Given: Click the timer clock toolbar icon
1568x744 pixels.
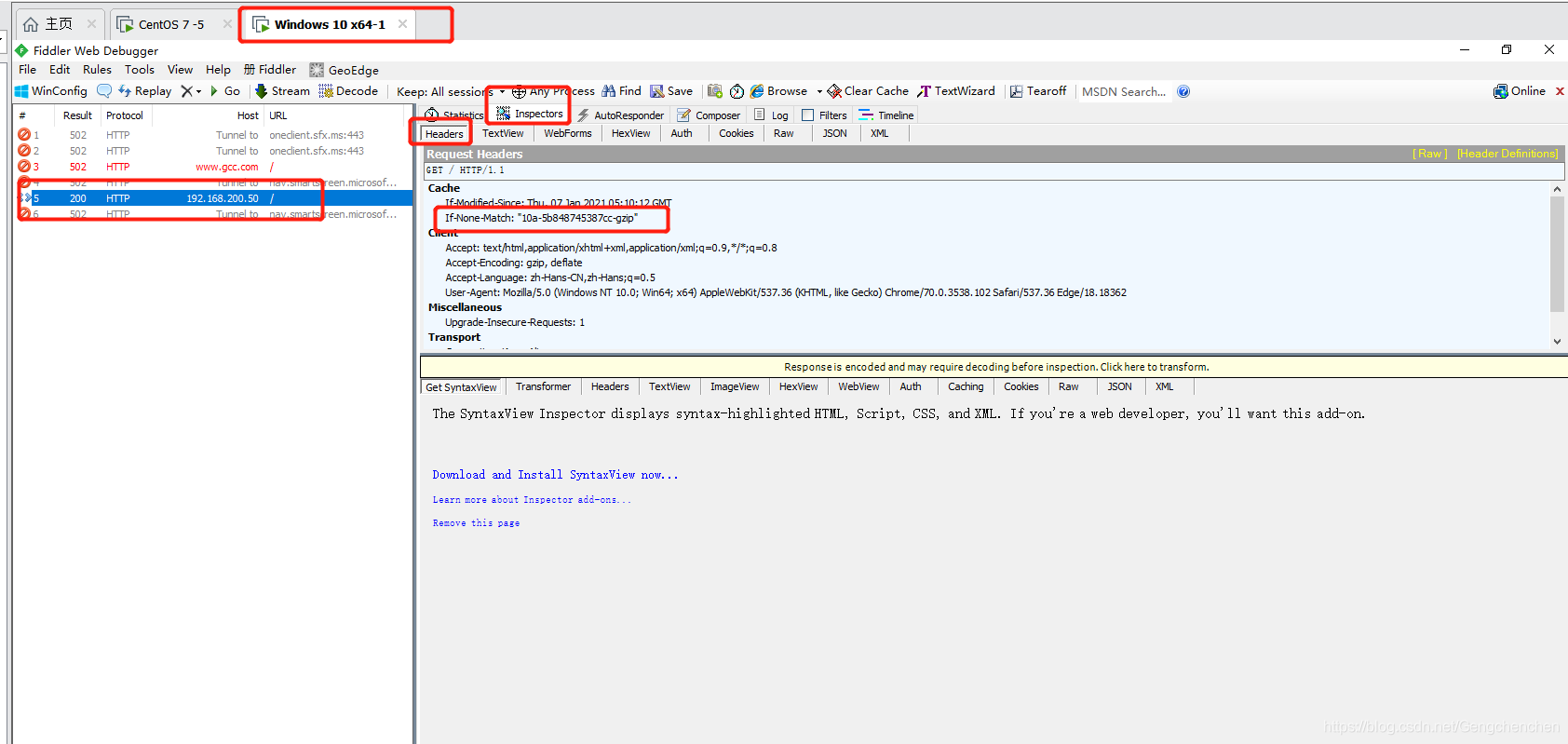Looking at the screenshot, I should (x=737, y=91).
